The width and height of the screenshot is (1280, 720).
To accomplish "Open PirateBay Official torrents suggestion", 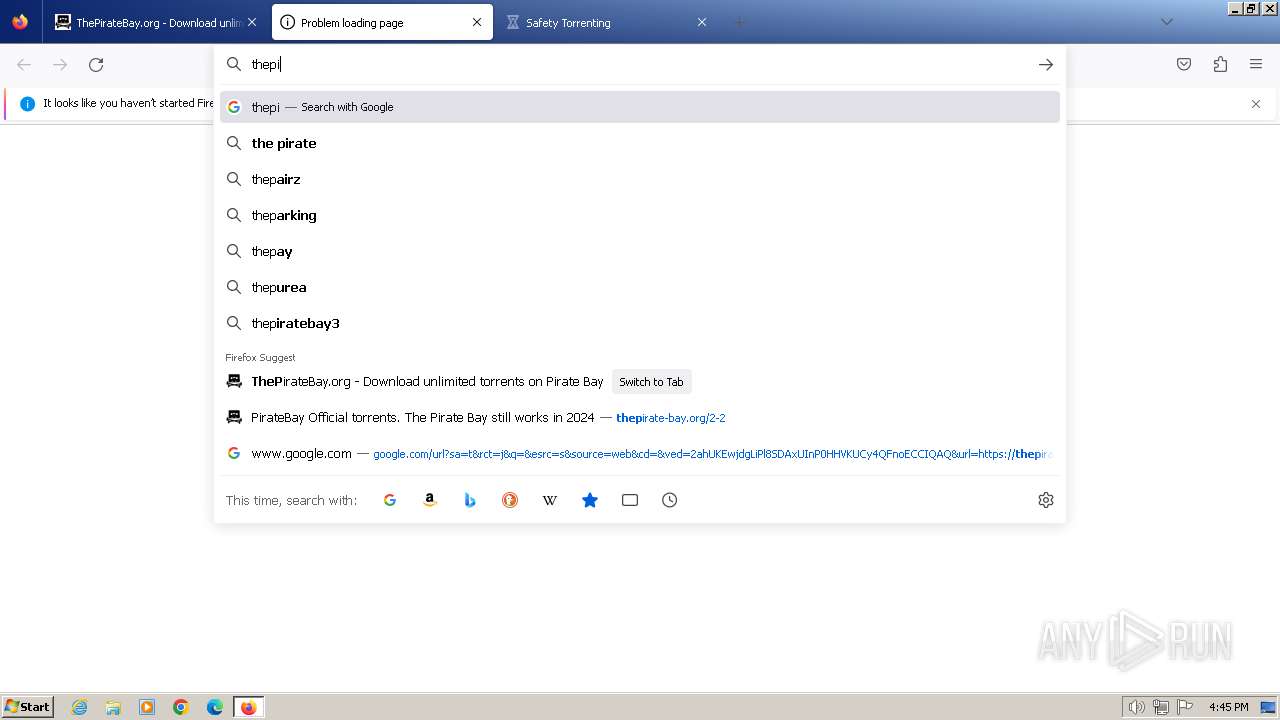I will [640, 418].
